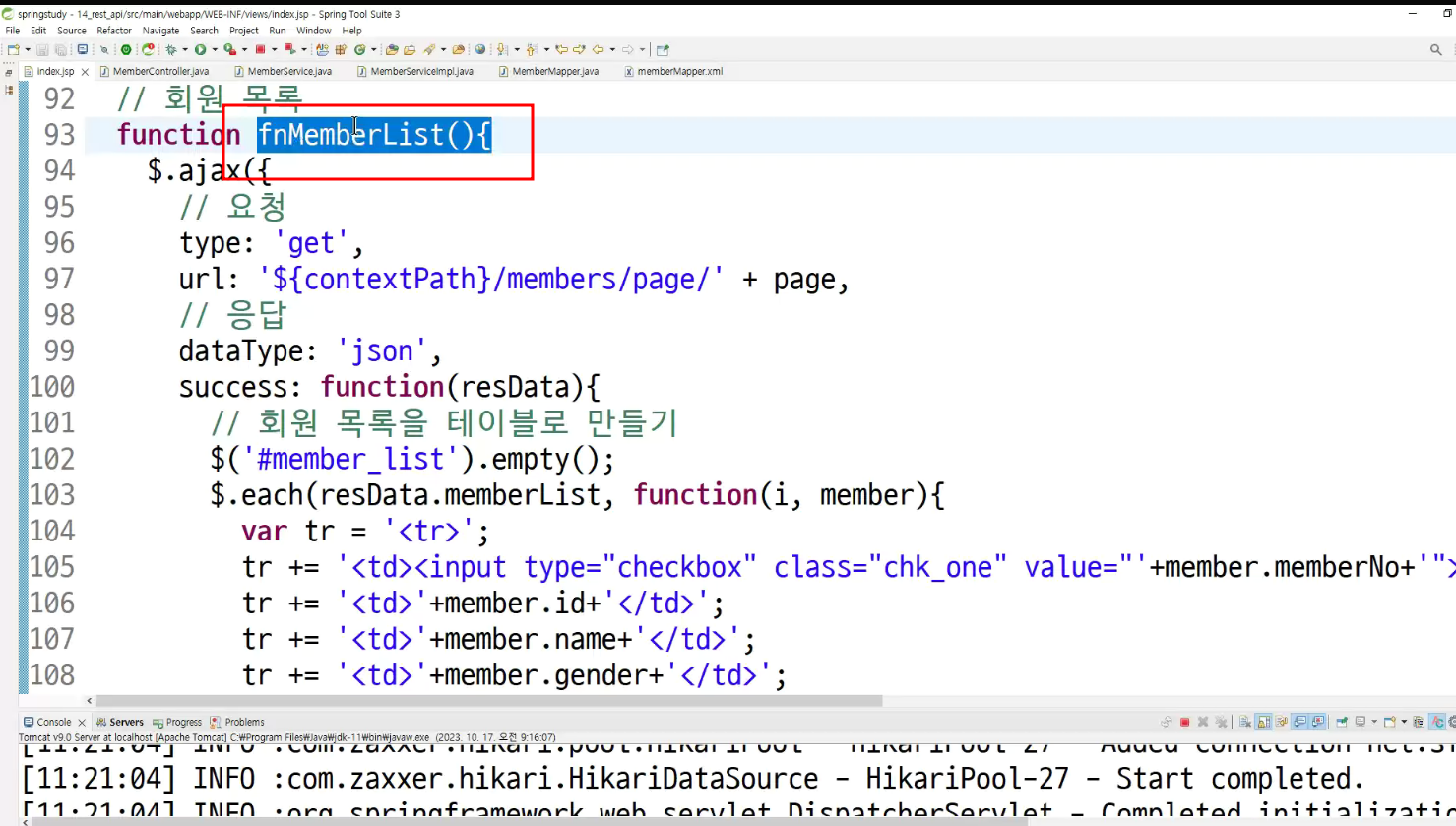Open the New file dropdown arrow

pos(28,49)
